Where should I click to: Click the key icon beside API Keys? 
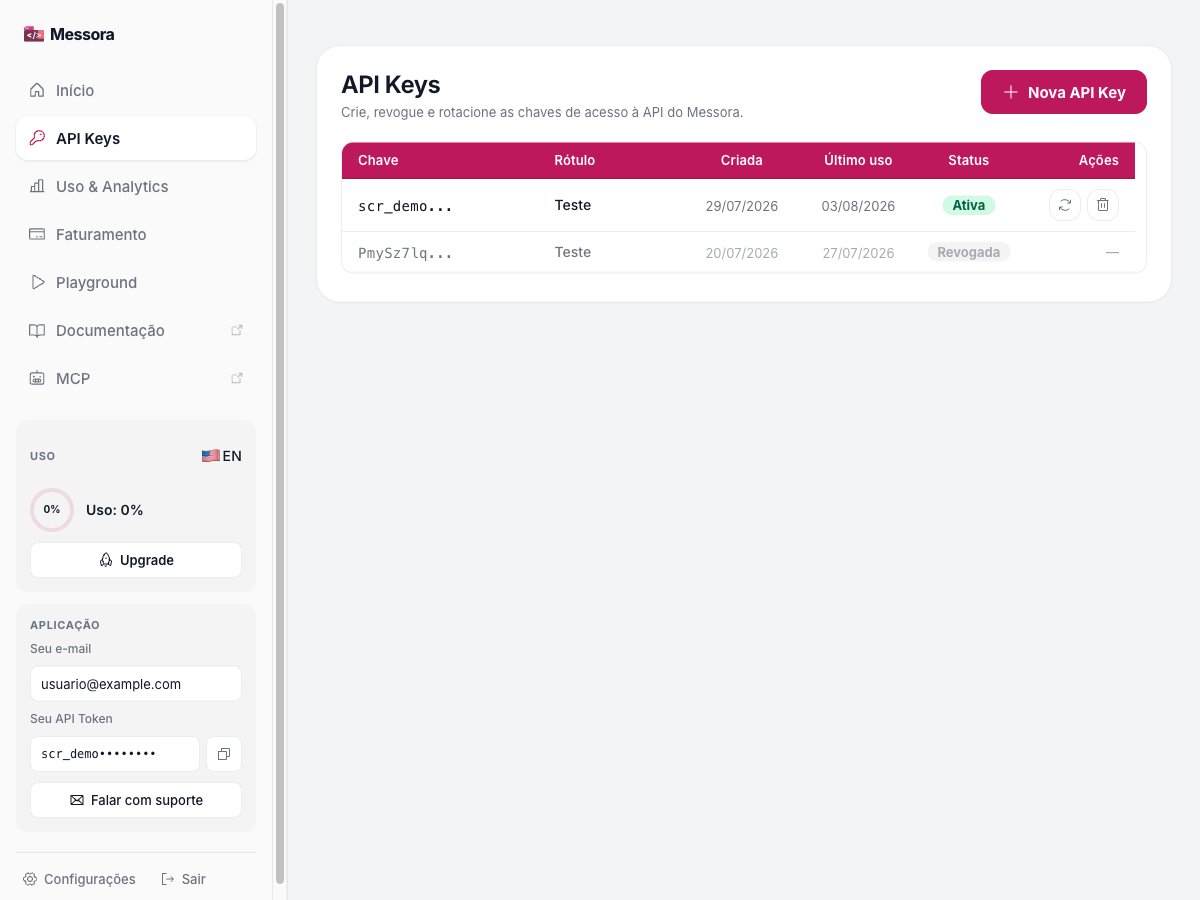(x=37, y=138)
